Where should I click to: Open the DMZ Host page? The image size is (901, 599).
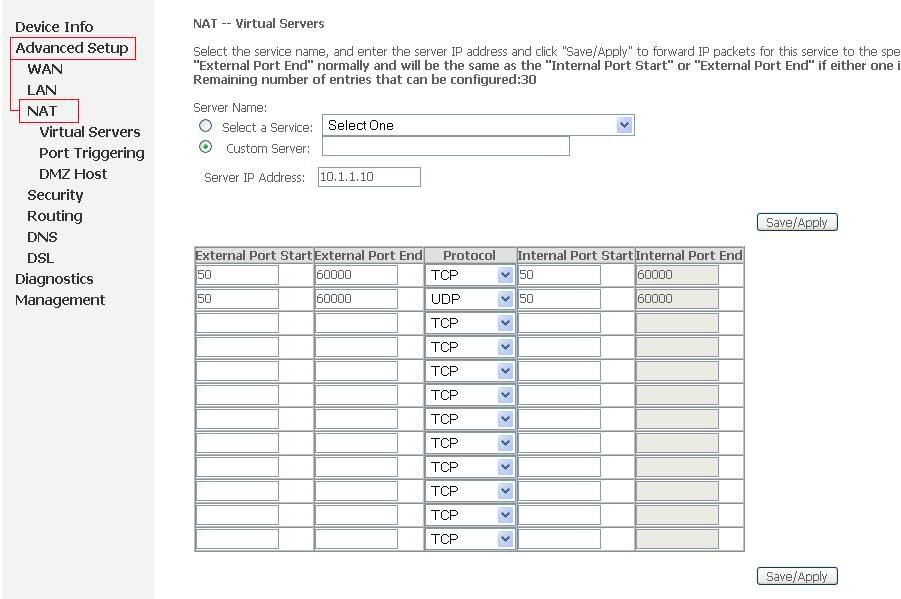[x=73, y=174]
